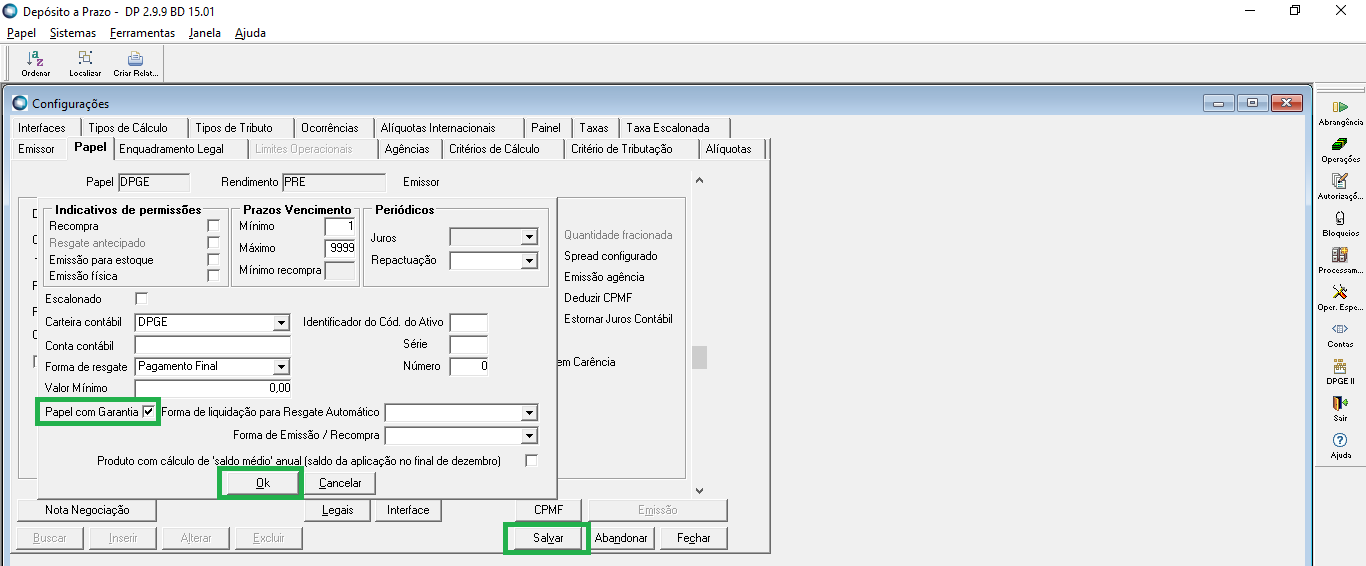This screenshot has height=566, width=1366.
Task: Open Oper. Especiais in the sidebar
Action: [1340, 298]
